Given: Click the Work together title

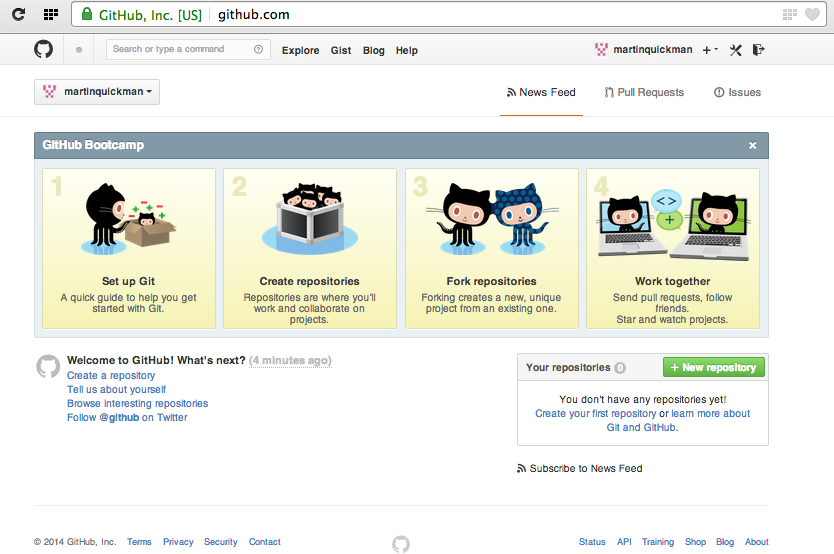Looking at the screenshot, I should (x=672, y=281).
